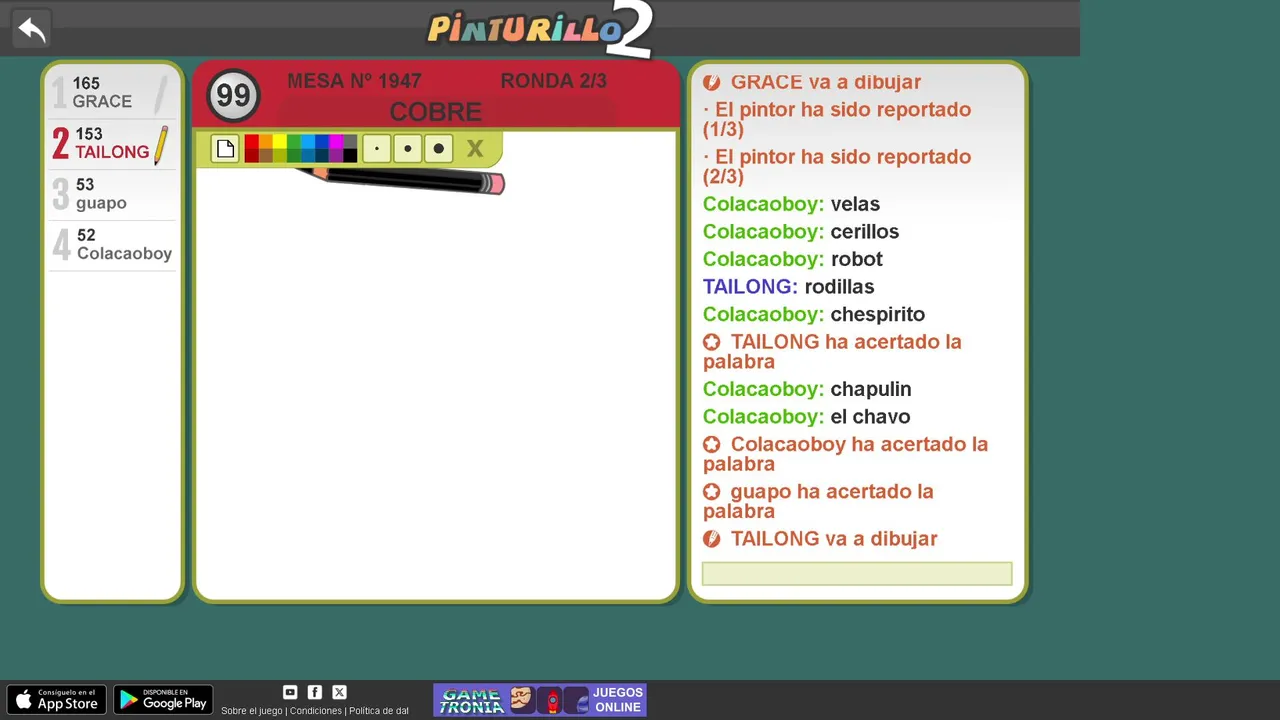Pick the bright red color swatch
The height and width of the screenshot is (720, 1280).
pos(252,142)
